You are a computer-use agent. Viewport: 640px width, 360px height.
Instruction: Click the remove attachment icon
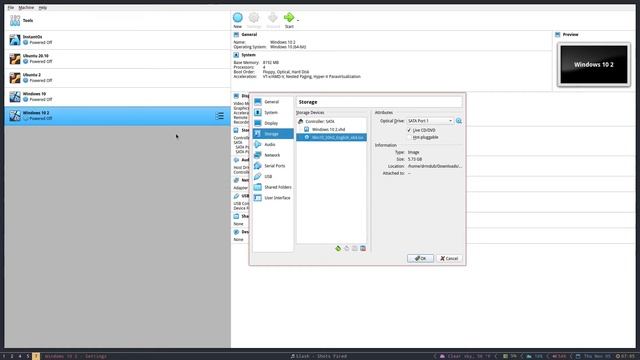(363, 248)
